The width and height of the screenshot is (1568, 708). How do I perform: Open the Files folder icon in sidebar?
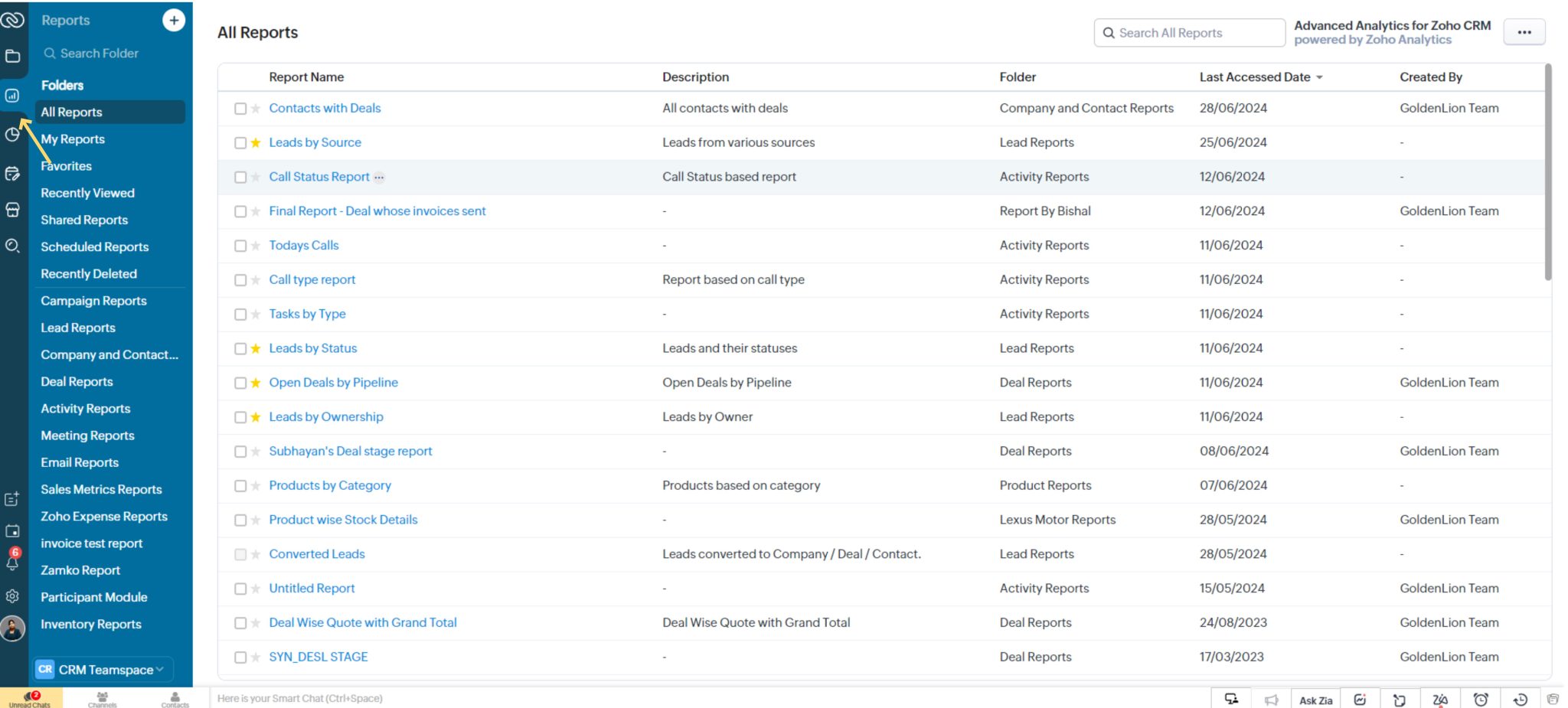[12, 55]
